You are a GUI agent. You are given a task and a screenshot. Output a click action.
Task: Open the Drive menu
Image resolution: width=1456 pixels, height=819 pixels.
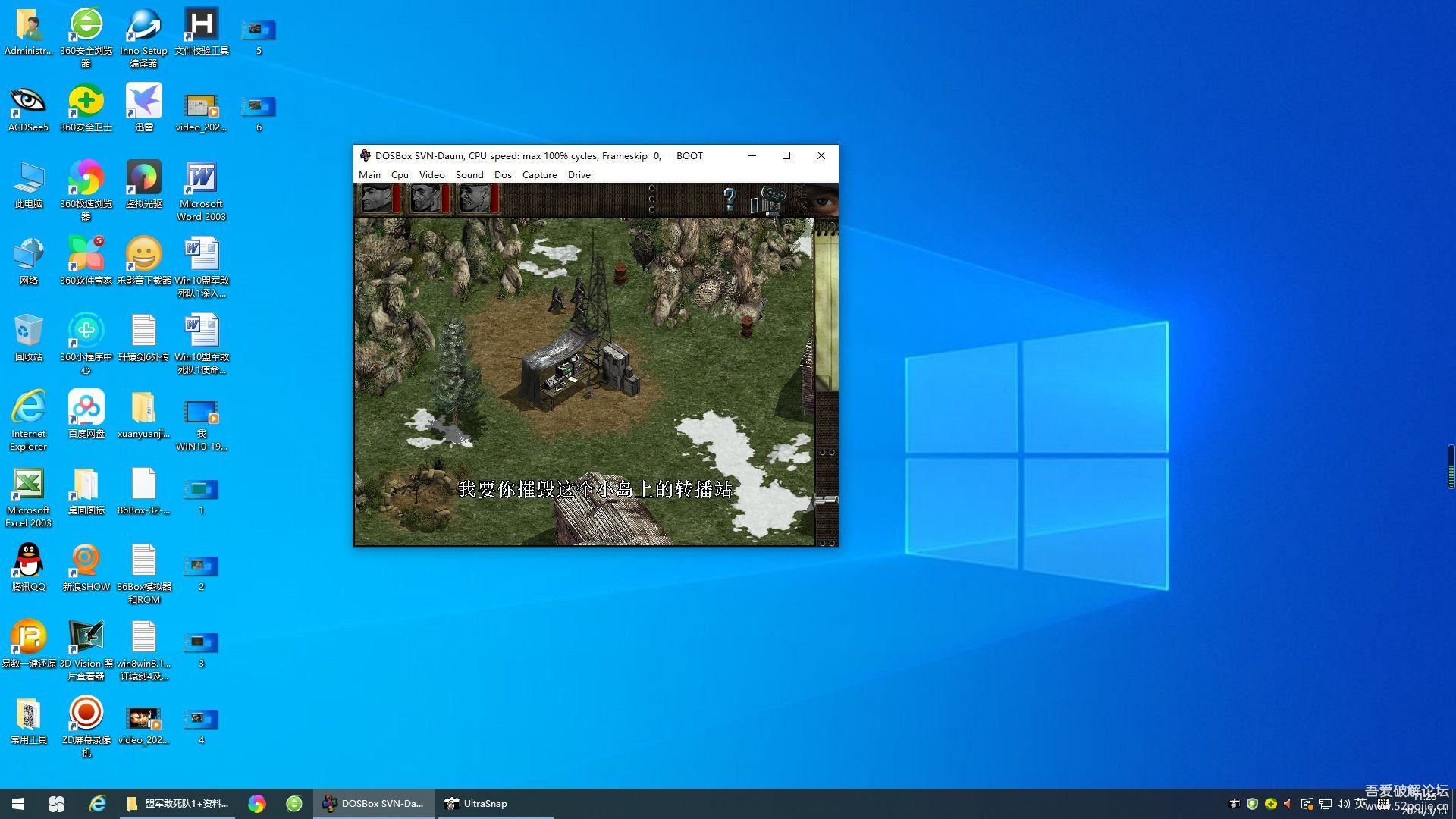click(x=579, y=174)
